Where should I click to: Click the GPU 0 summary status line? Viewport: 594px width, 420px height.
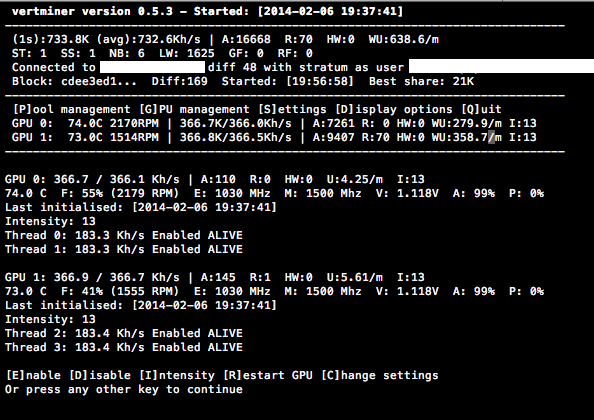click(274, 123)
